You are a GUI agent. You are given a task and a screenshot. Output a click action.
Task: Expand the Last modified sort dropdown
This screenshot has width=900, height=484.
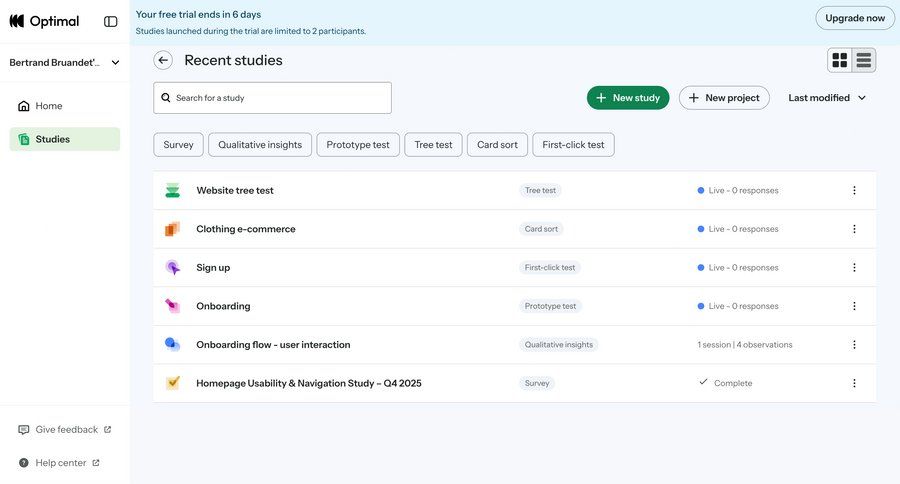(827, 98)
